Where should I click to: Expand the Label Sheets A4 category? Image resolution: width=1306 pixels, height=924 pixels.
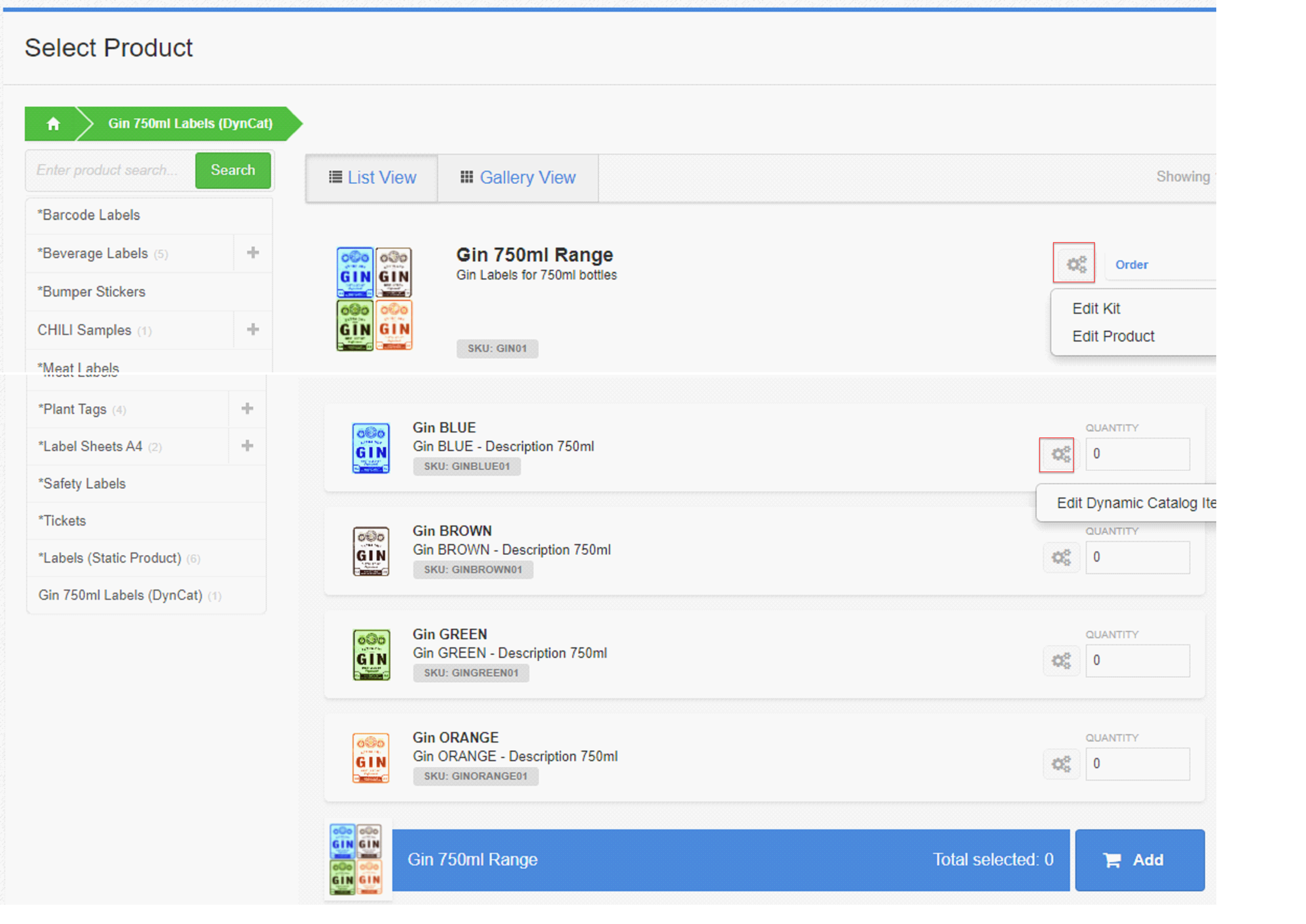[x=247, y=446]
